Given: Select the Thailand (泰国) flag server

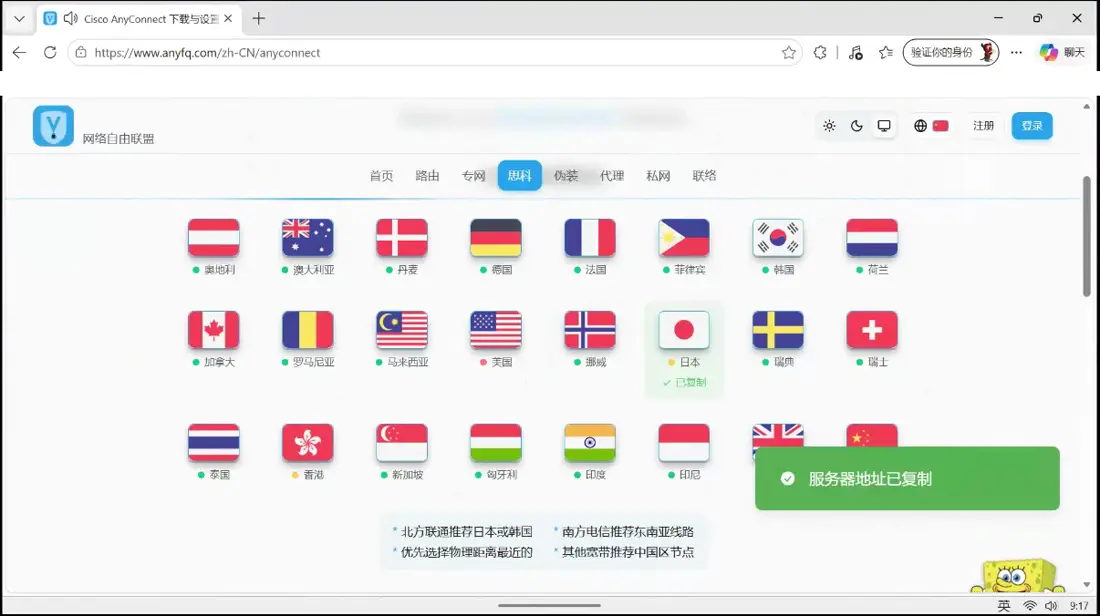Looking at the screenshot, I should [x=214, y=443].
